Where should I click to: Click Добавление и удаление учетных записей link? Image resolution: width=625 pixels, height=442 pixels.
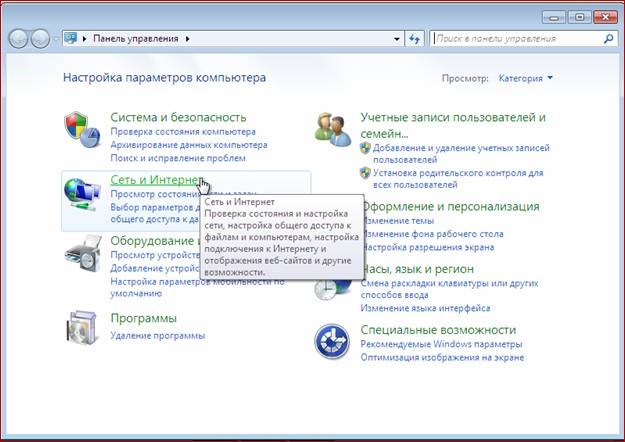coord(461,154)
